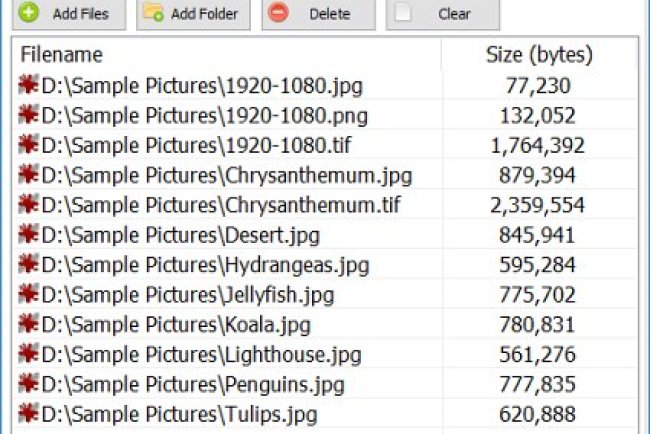
Task: Click the file icon beside Koala.jpg
Action: click(28, 324)
